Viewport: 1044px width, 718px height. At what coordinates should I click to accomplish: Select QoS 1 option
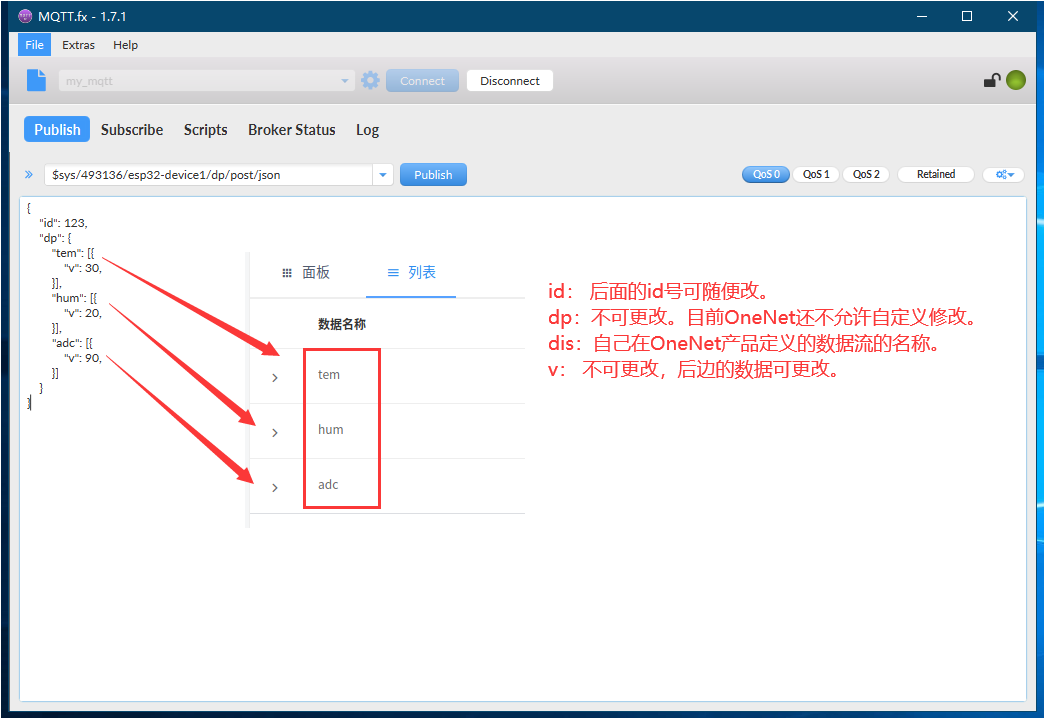point(816,175)
